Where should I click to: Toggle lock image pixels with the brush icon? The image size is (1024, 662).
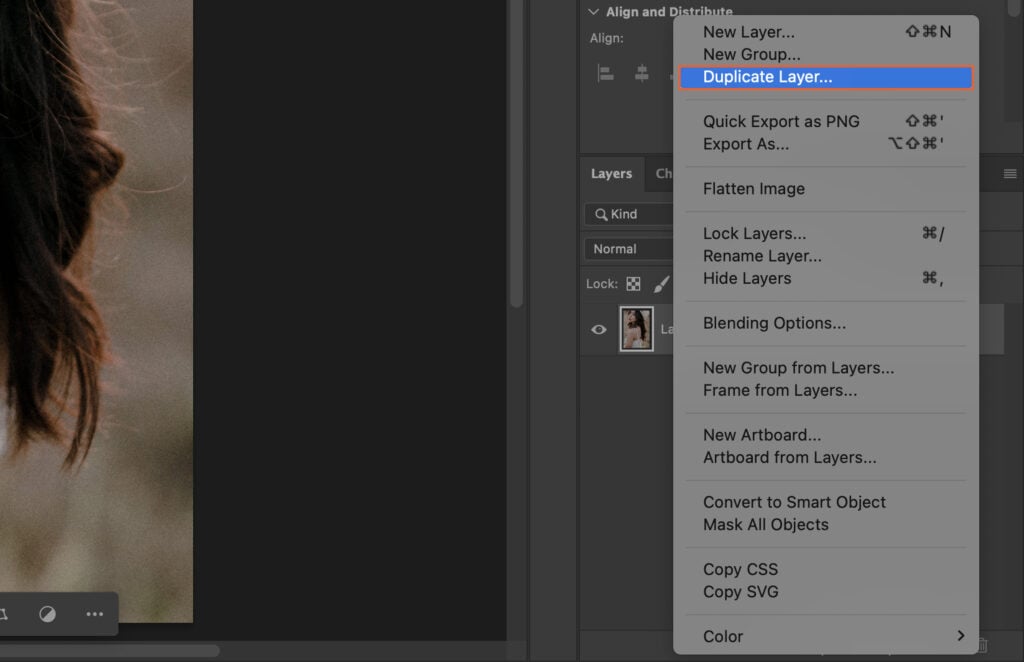(661, 283)
